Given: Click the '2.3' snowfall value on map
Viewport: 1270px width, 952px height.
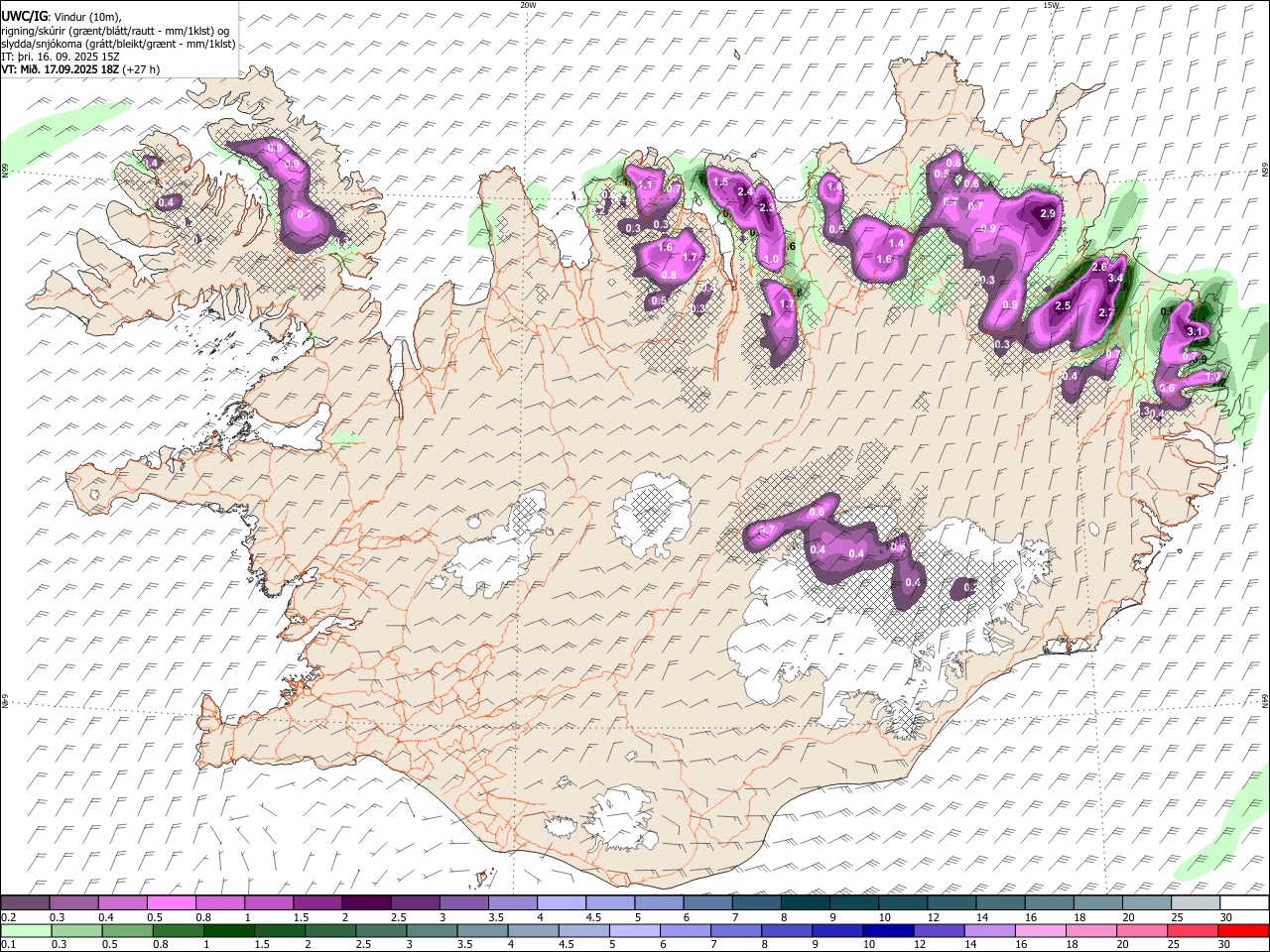Looking at the screenshot, I should [x=766, y=208].
